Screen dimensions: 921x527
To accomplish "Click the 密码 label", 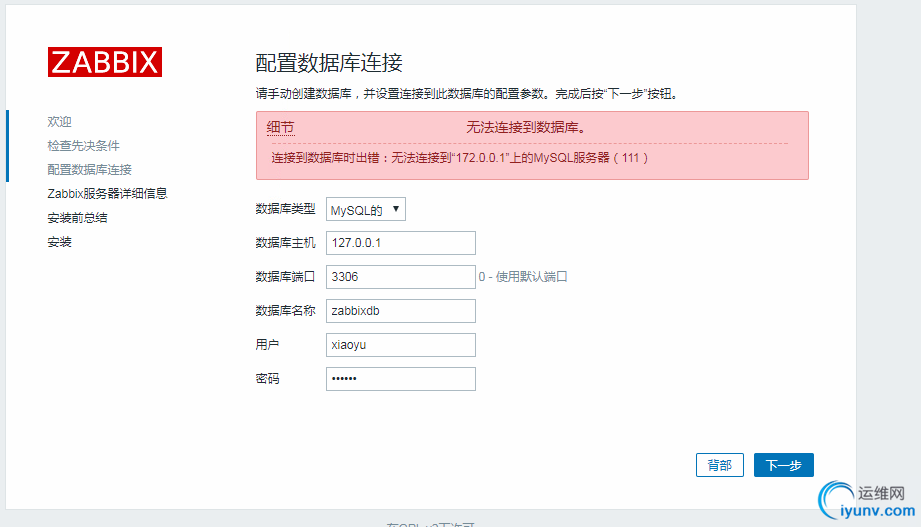I will click(267, 379).
